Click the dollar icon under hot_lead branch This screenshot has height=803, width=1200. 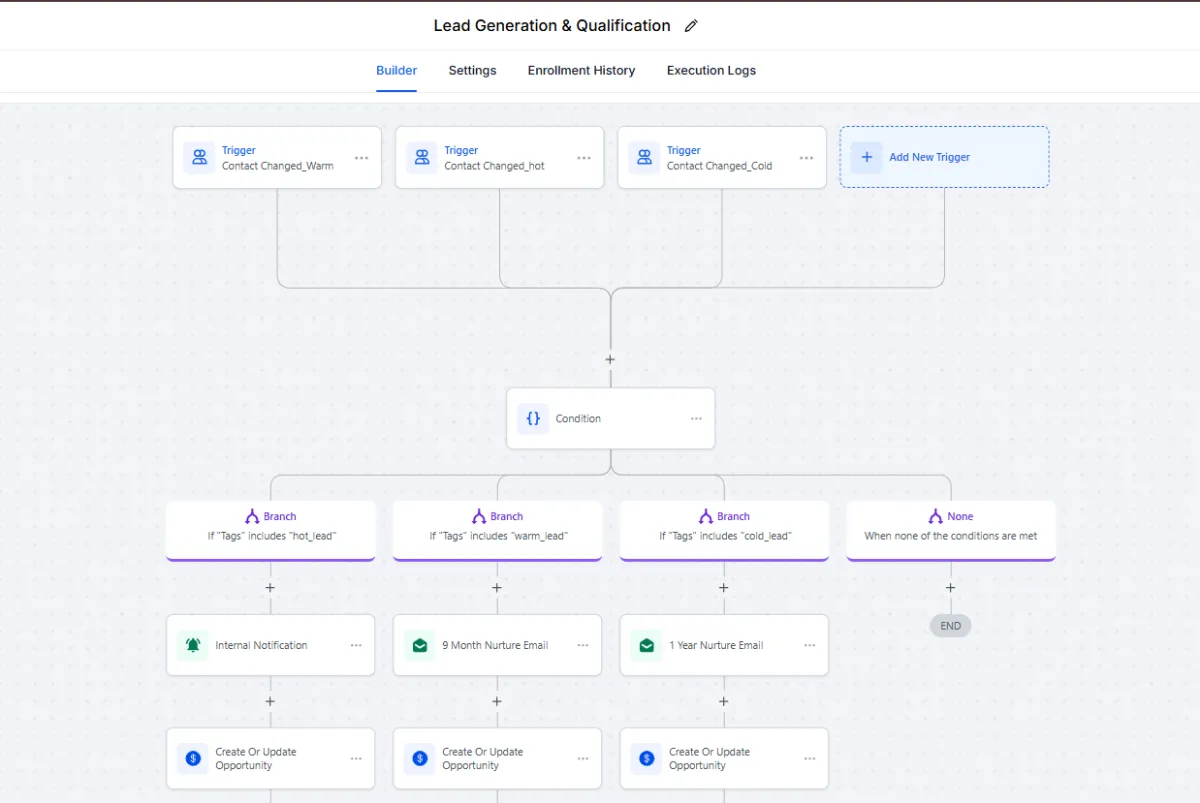pos(193,758)
